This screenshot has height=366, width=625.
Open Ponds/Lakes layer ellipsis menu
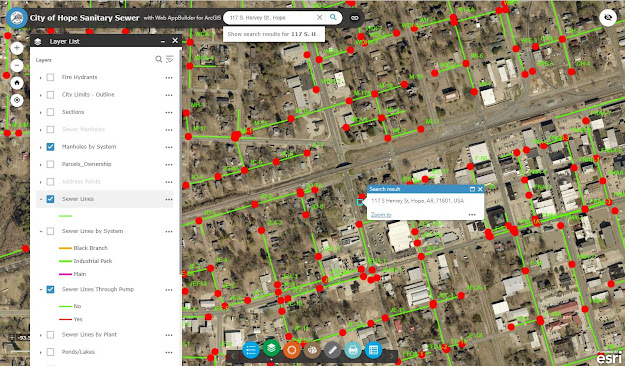point(169,352)
